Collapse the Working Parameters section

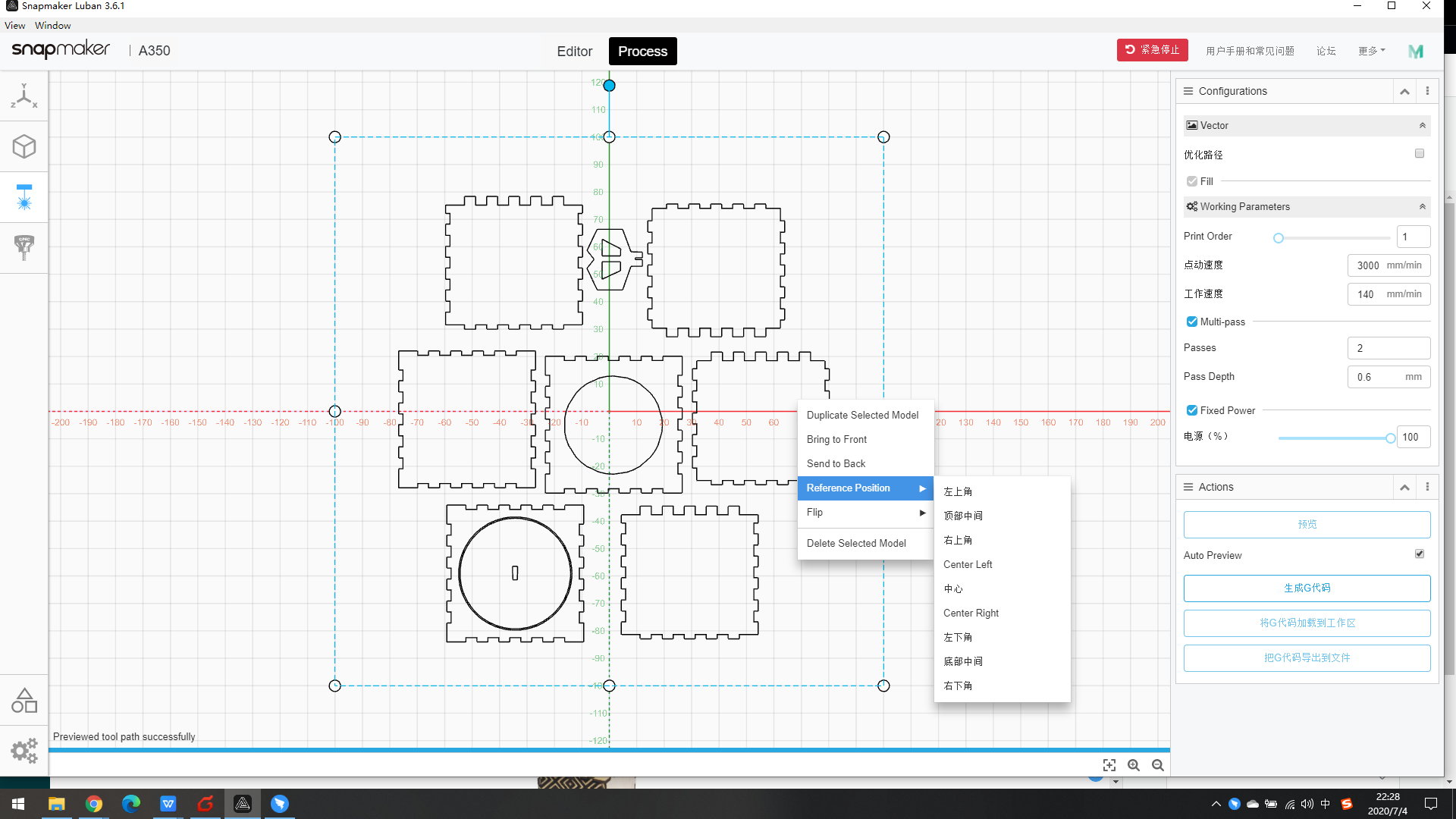[1423, 206]
